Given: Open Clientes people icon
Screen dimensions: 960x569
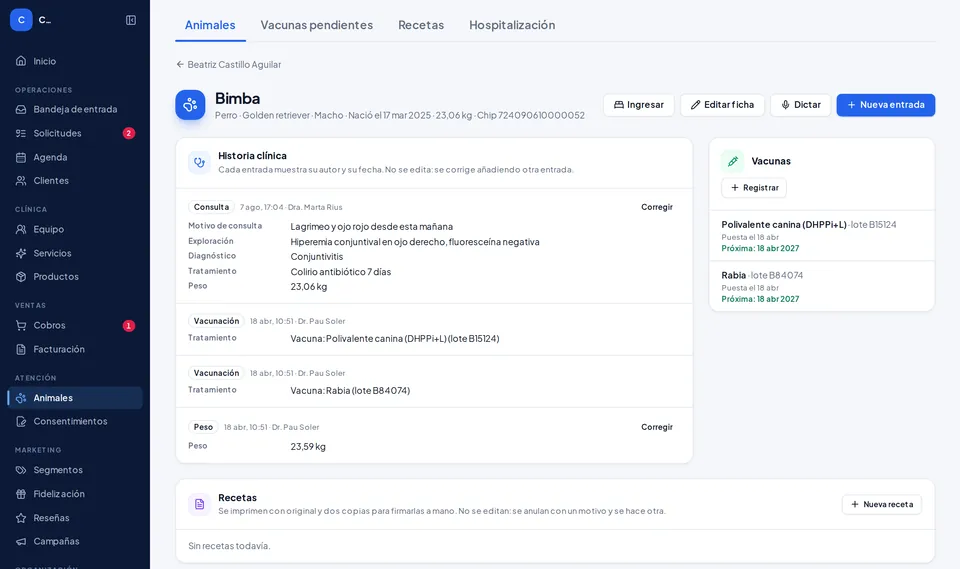Looking at the screenshot, I should click(x=21, y=181).
